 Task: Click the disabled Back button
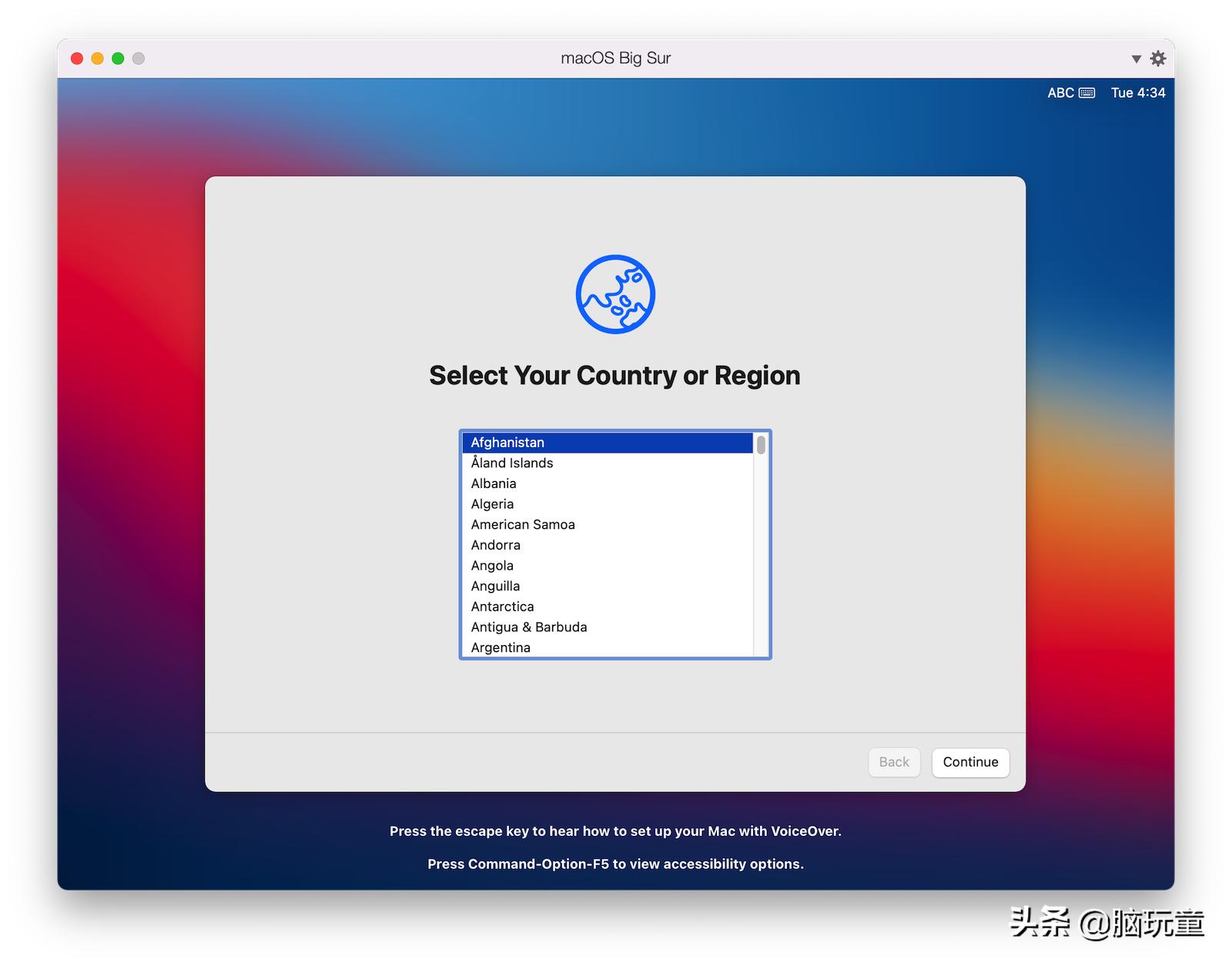[x=894, y=762]
